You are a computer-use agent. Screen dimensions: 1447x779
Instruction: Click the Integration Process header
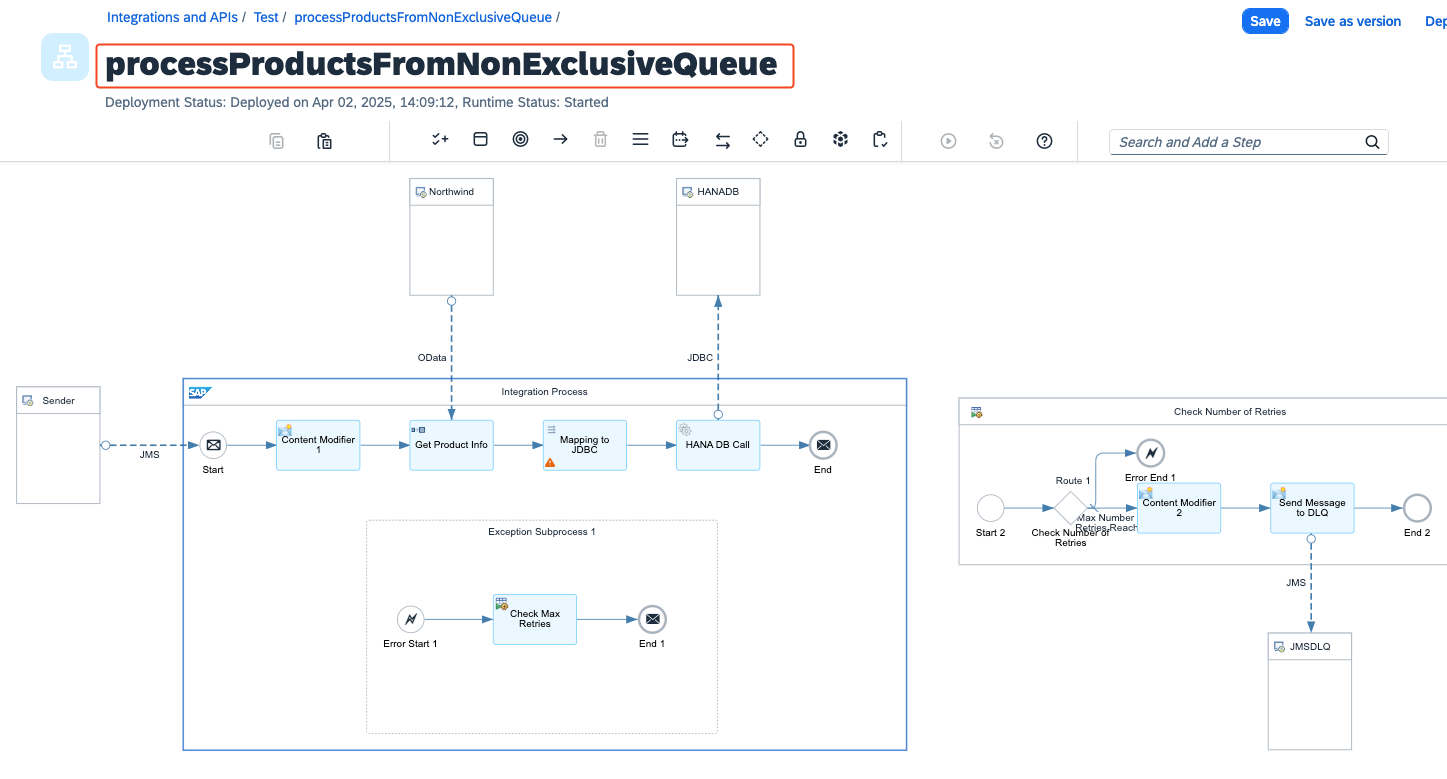tap(544, 392)
